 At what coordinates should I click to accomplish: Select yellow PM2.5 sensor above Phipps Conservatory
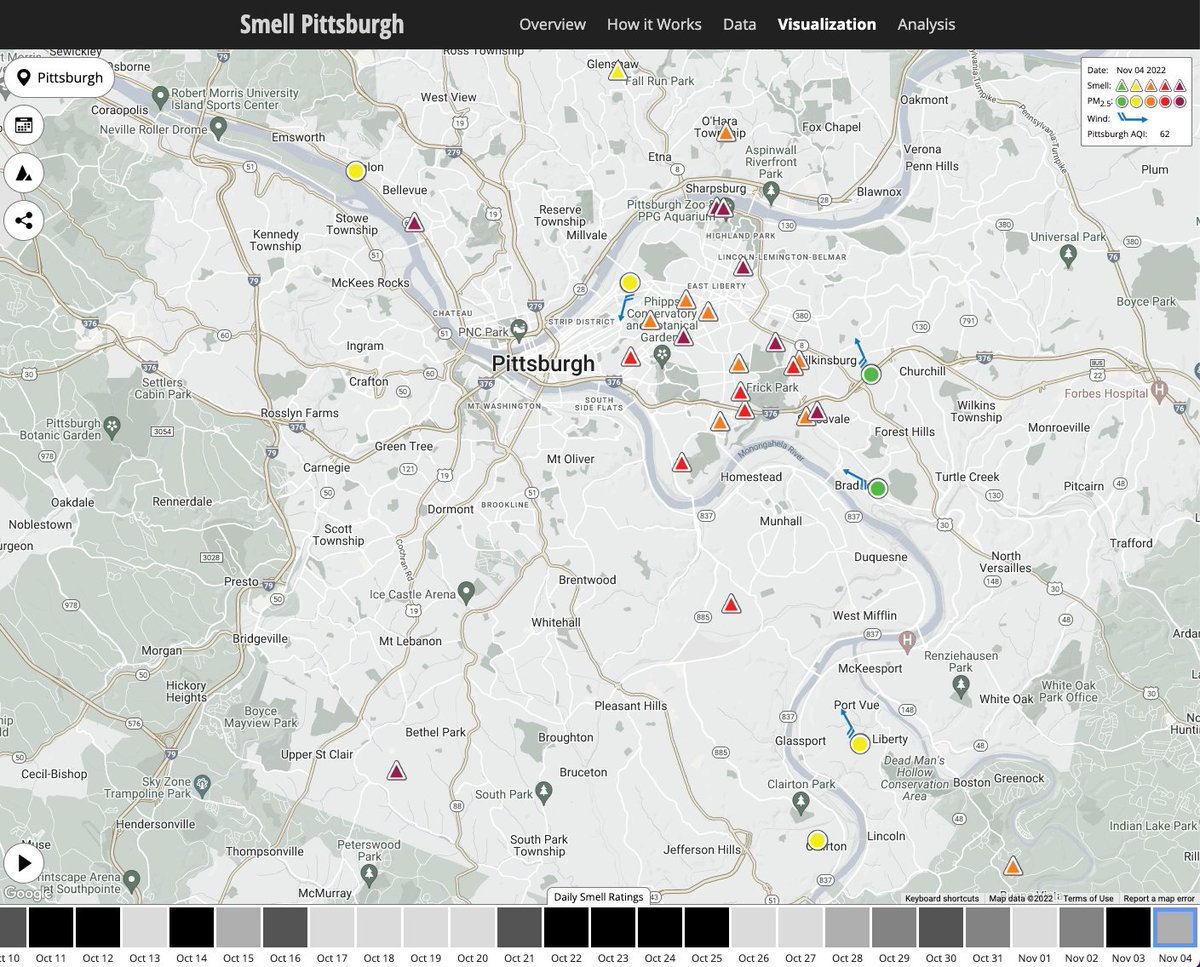pos(629,283)
